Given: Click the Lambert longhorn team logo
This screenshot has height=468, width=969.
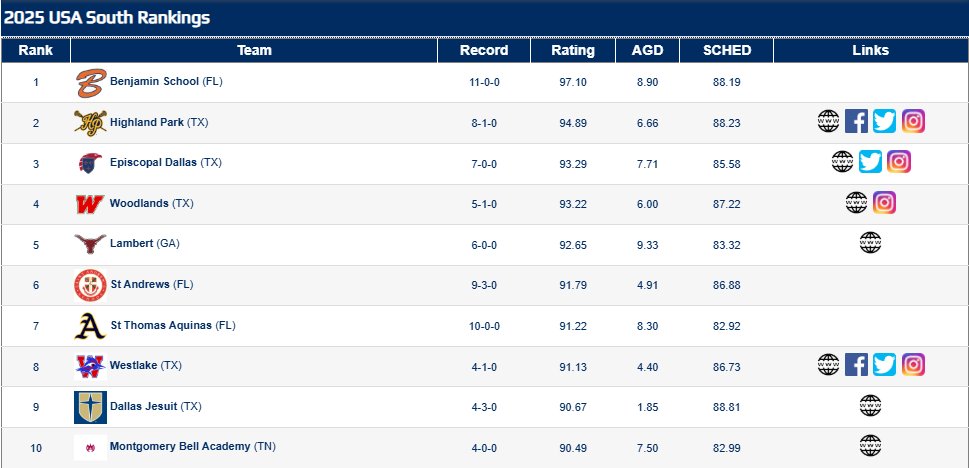Looking at the screenshot, I should pyautogui.click(x=90, y=244).
